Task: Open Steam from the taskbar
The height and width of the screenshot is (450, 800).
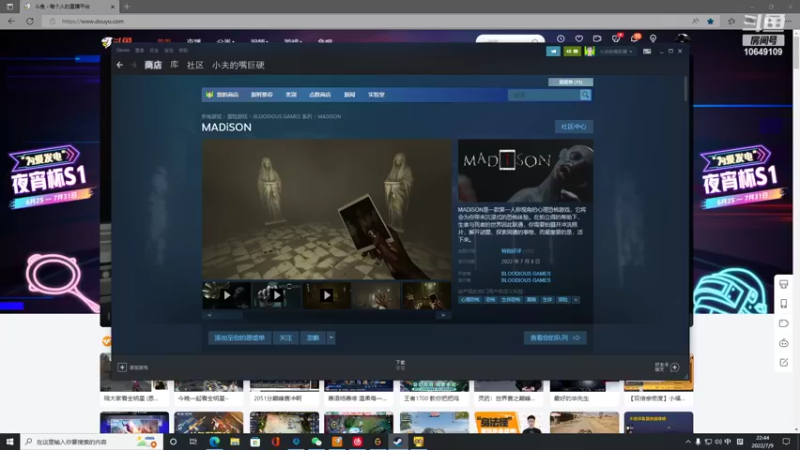Action: click(x=397, y=441)
